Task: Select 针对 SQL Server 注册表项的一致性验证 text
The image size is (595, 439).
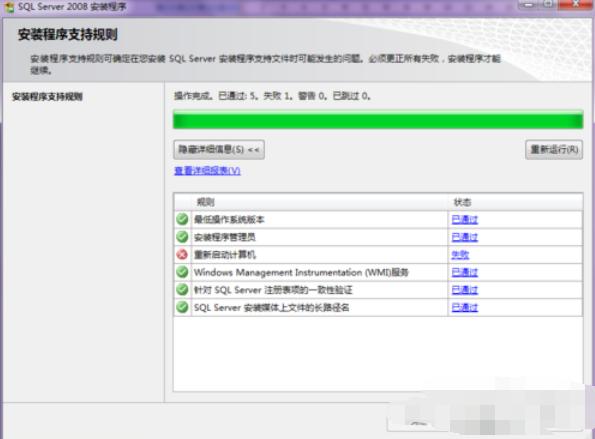Action: (273, 290)
